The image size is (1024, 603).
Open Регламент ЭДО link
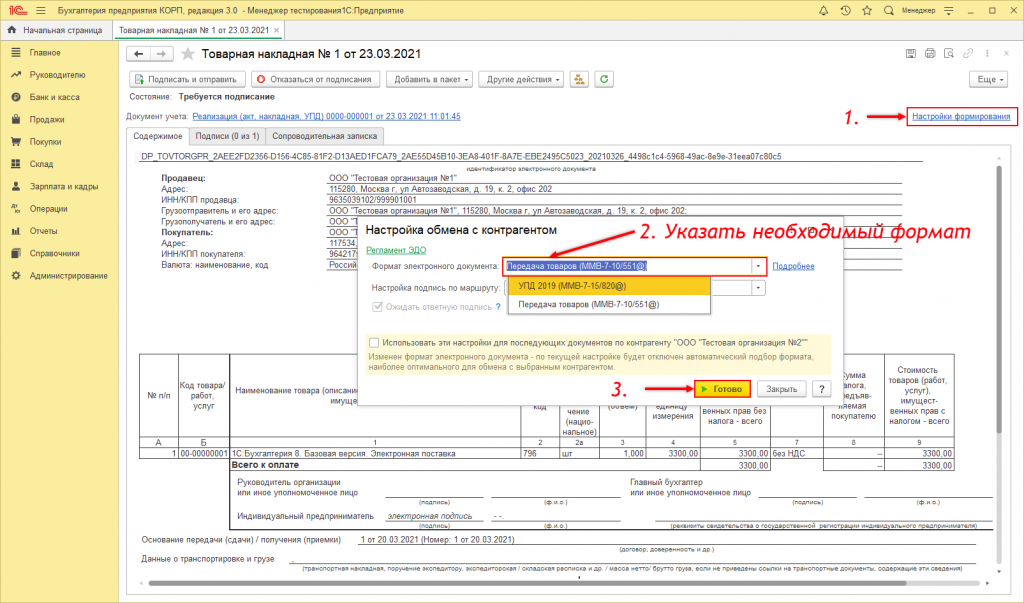[396, 250]
